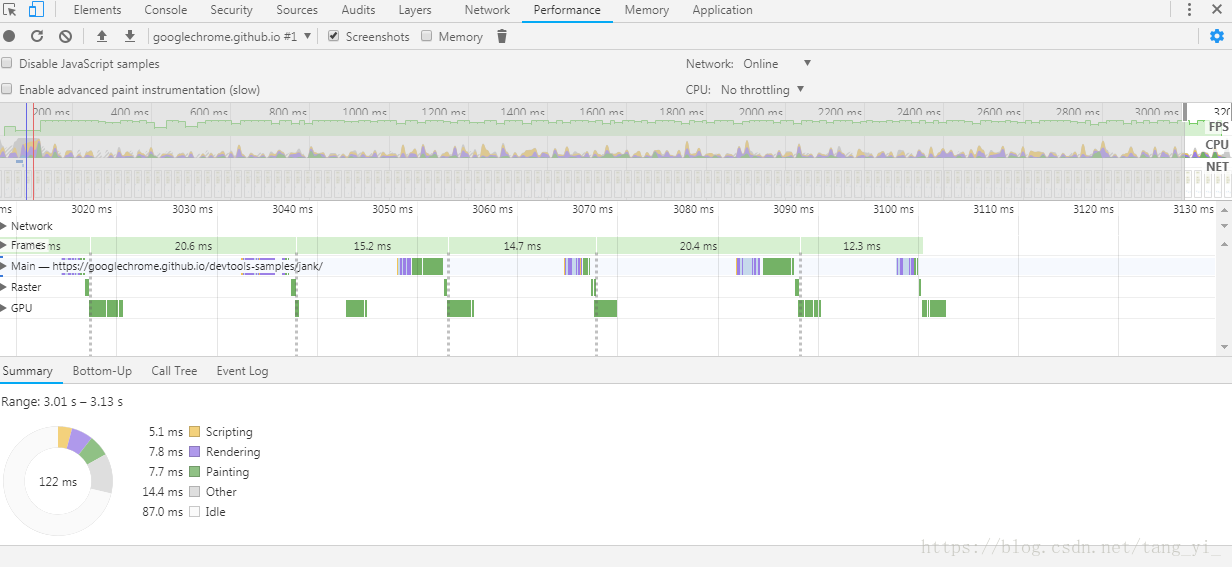The height and width of the screenshot is (567, 1232).
Task: Click the Range: 3.01 s – 3.13 s text
Action: click(62, 401)
